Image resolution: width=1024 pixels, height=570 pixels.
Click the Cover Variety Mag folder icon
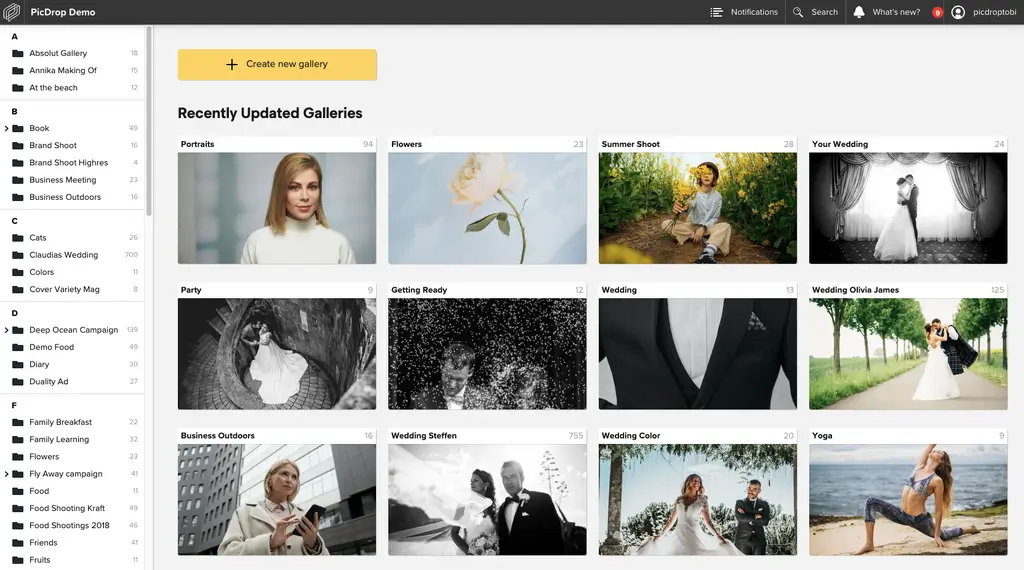[x=18, y=289]
